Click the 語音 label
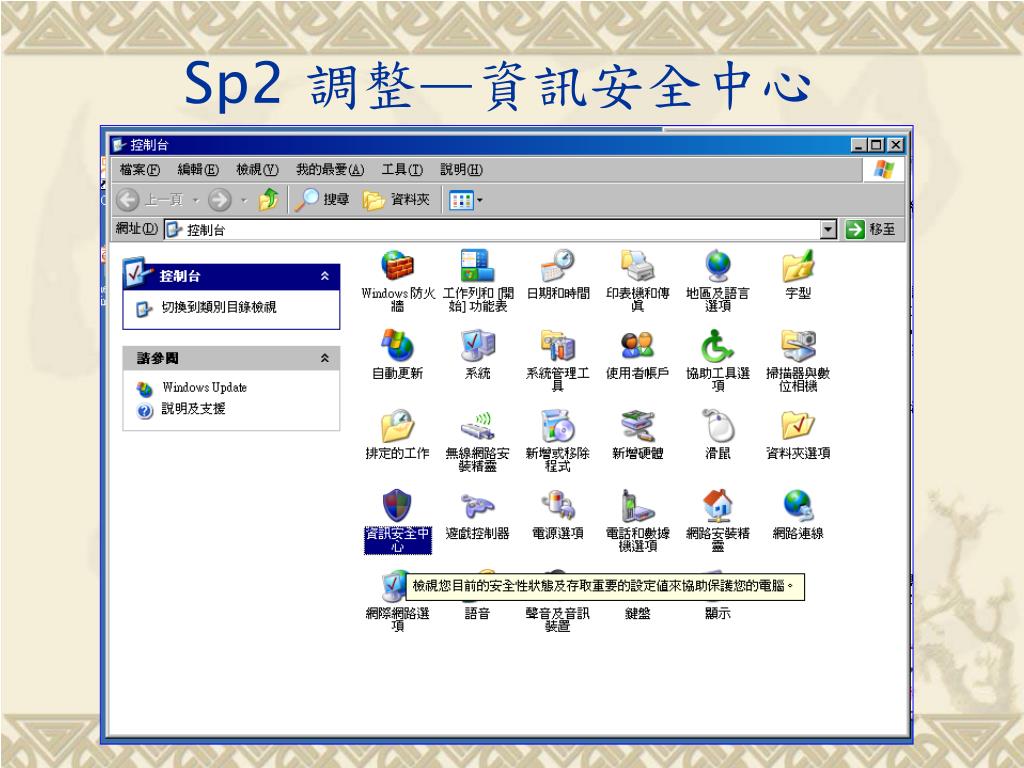 (477, 613)
